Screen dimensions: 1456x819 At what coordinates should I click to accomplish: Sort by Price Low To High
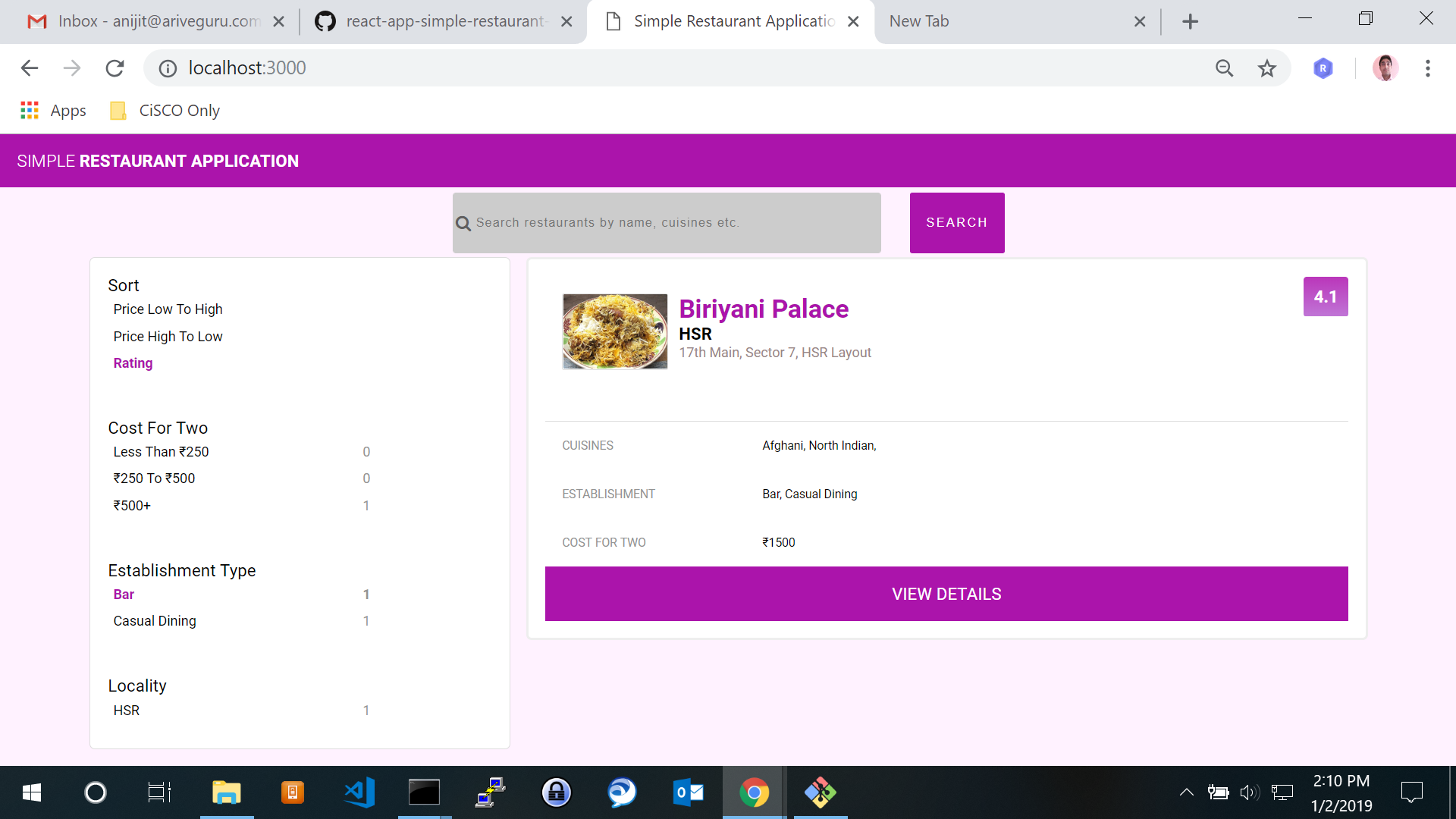168,309
